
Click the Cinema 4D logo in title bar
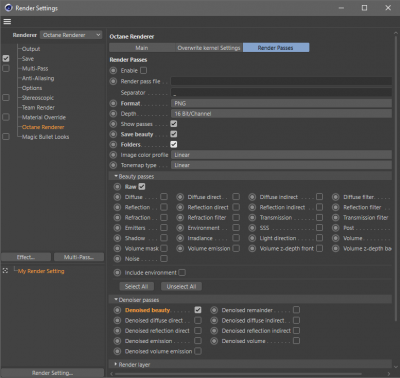point(8,8)
